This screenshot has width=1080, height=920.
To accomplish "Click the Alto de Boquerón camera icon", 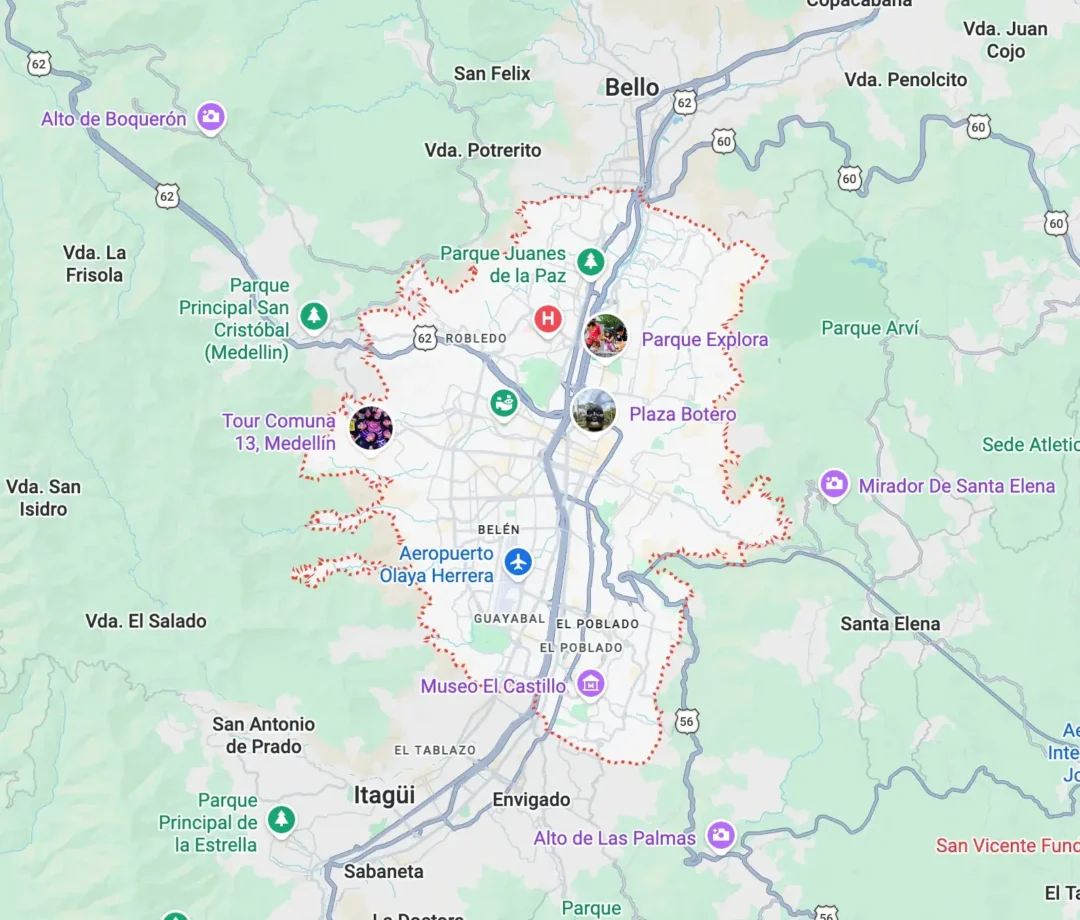I will point(211,117).
